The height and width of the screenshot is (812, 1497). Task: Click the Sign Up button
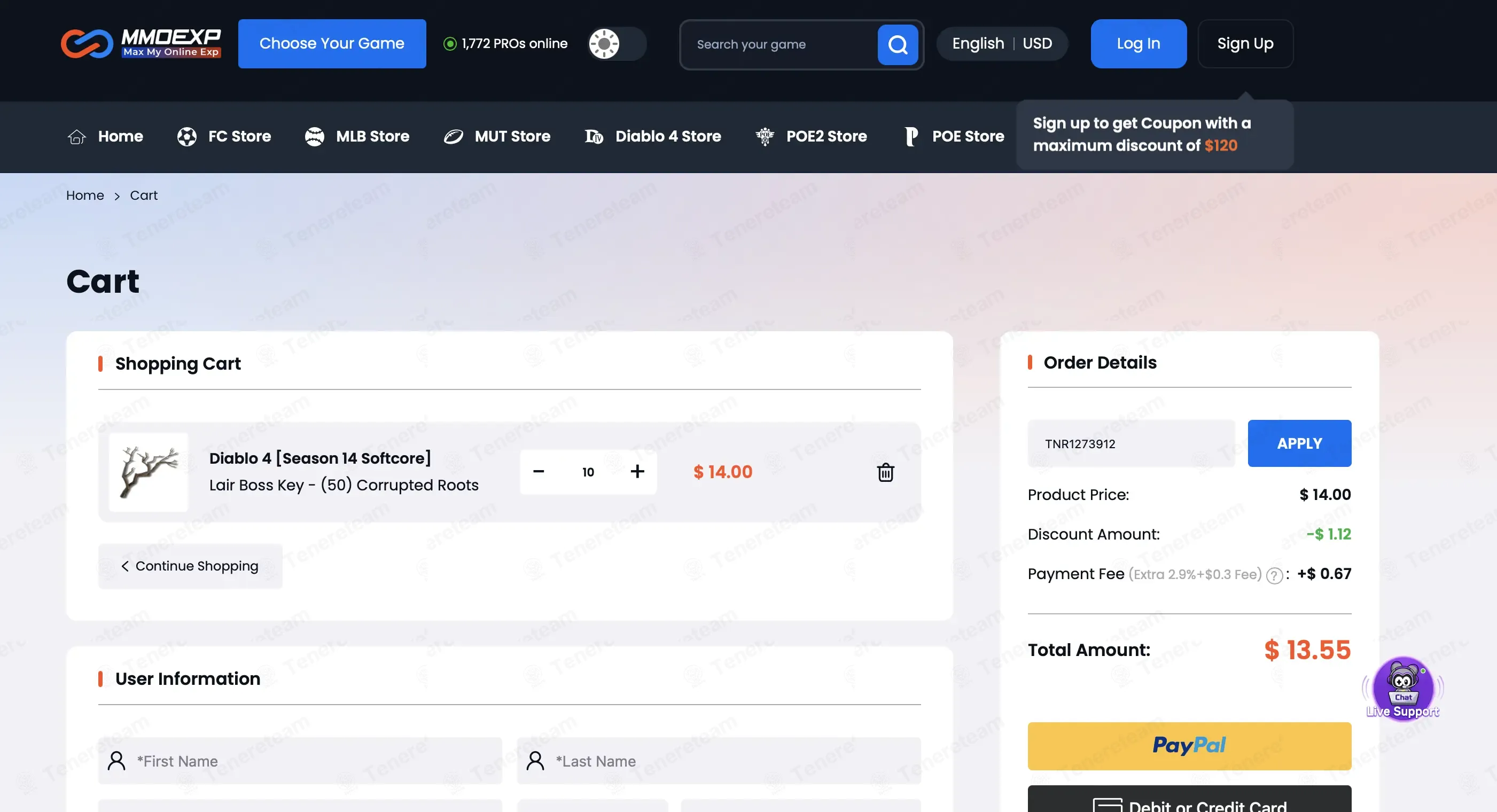[x=1245, y=44]
